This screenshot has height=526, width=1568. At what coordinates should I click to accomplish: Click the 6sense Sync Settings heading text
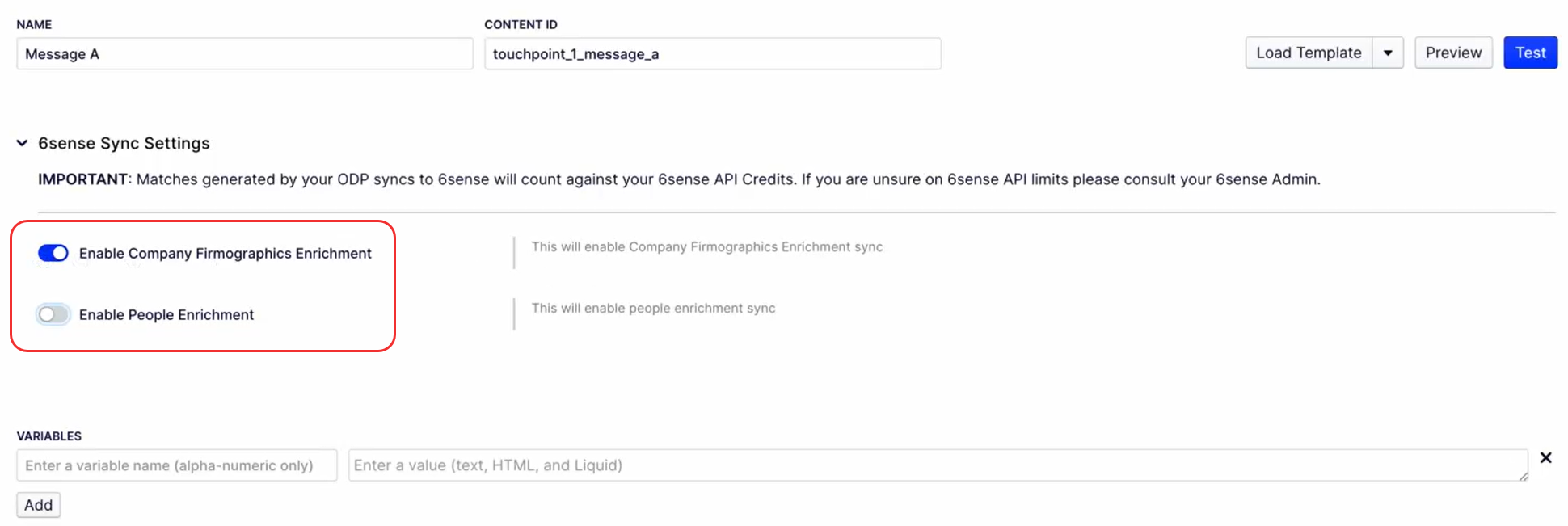click(124, 143)
